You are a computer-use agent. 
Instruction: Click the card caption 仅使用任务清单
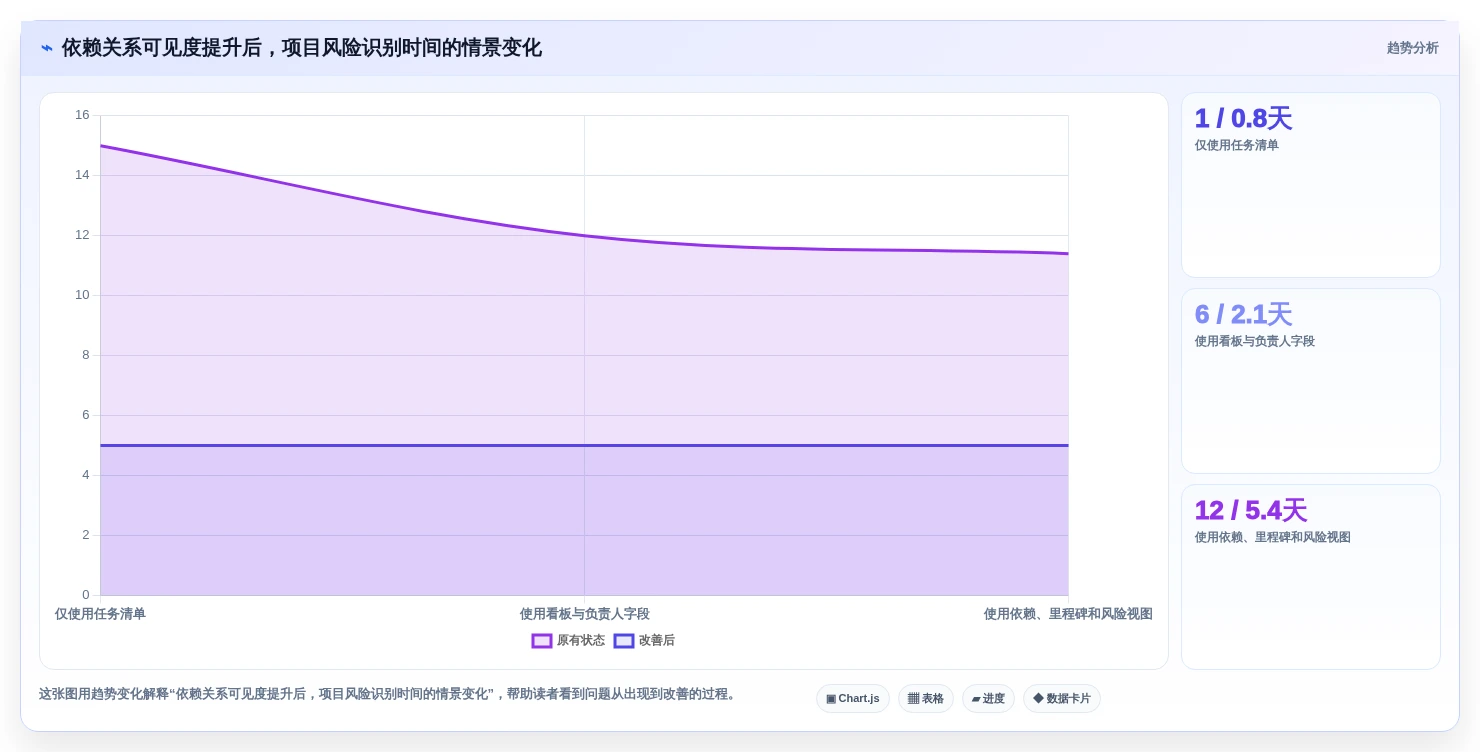tap(1236, 145)
